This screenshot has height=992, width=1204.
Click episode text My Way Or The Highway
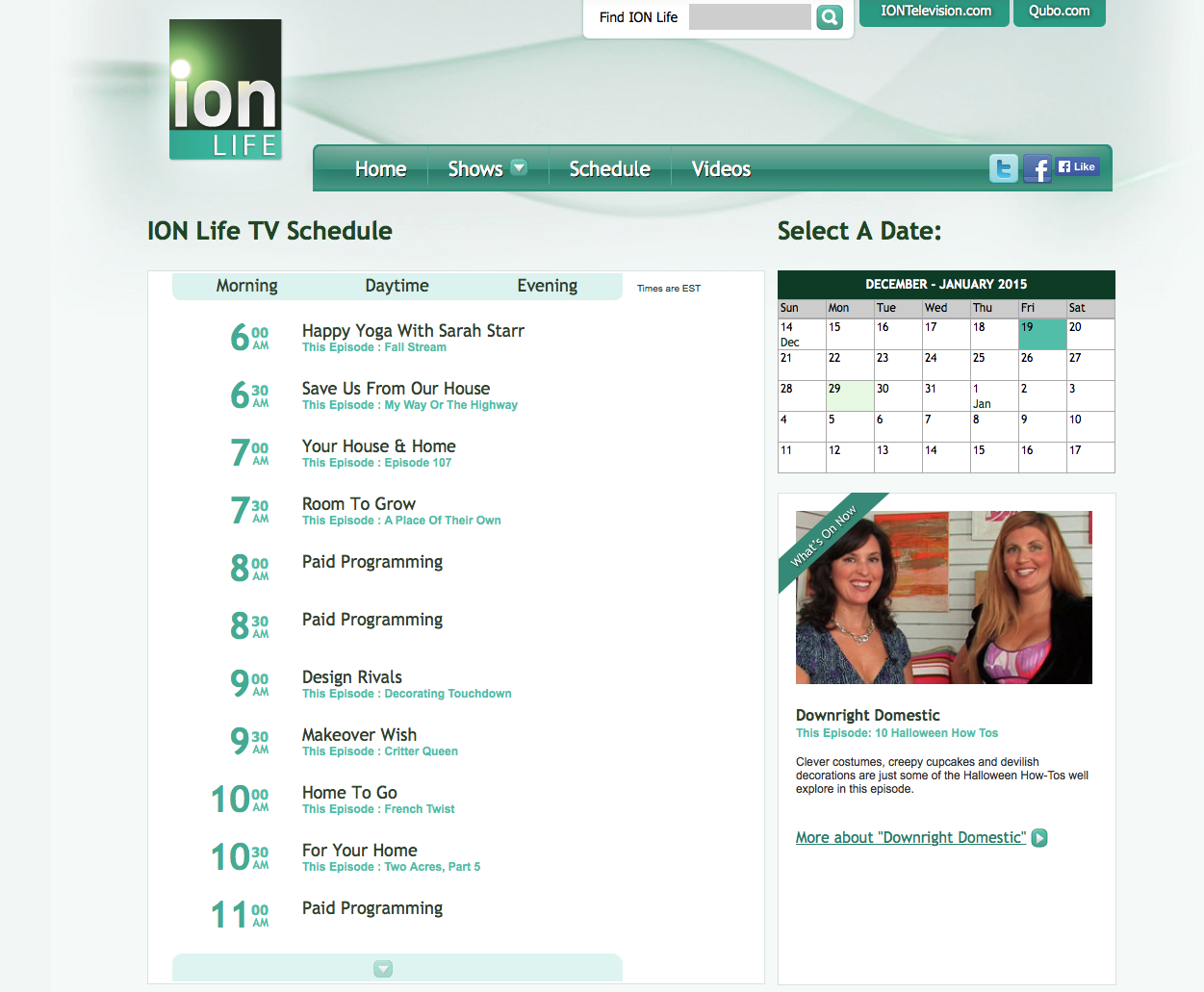coord(451,405)
